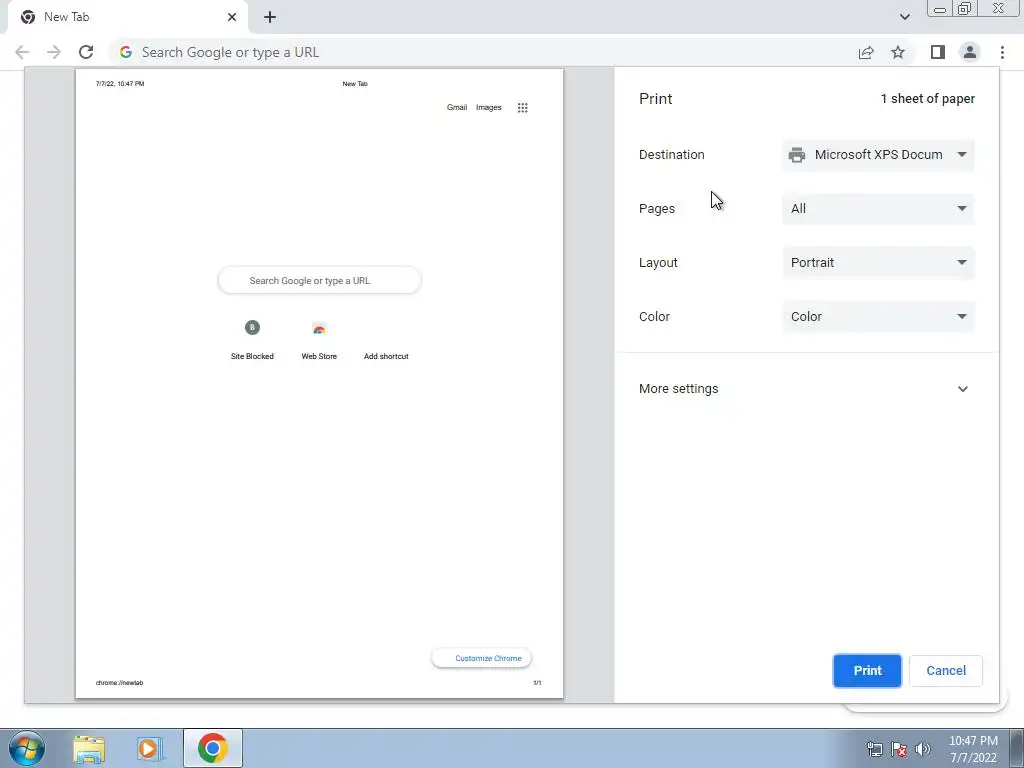Click the Web Store shortcut icon
The width and height of the screenshot is (1024, 768).
tap(319, 328)
